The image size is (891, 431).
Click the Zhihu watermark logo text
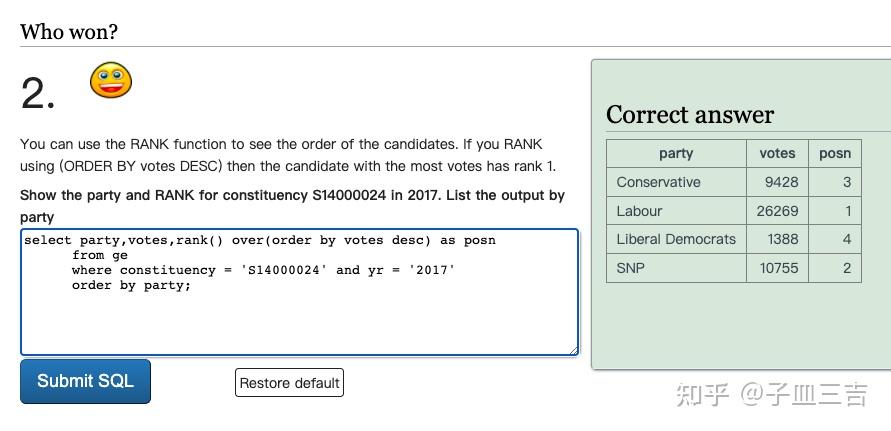click(771, 394)
